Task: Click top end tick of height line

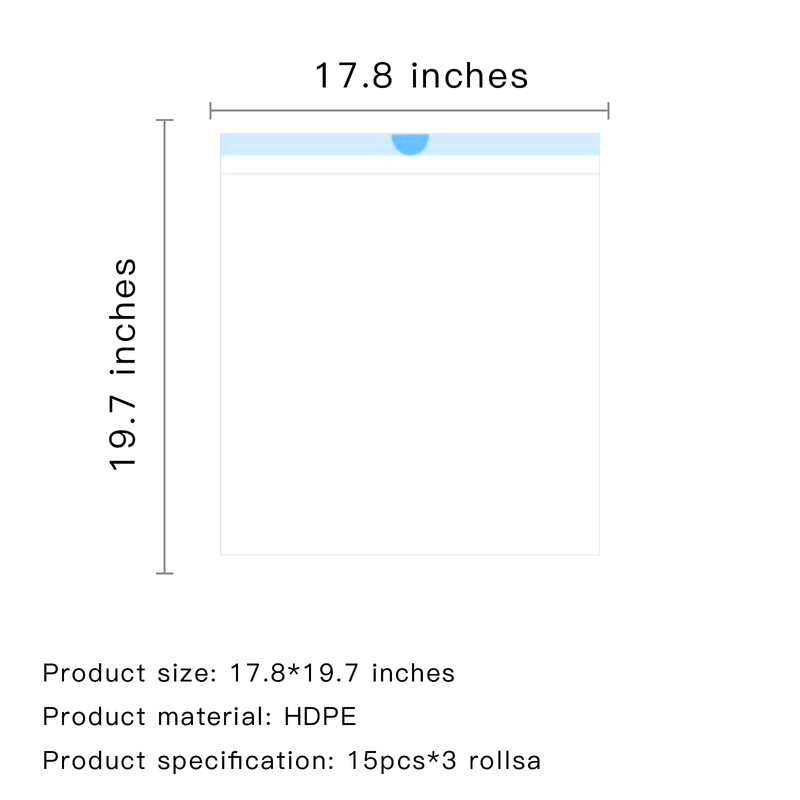Action: [x=165, y=120]
